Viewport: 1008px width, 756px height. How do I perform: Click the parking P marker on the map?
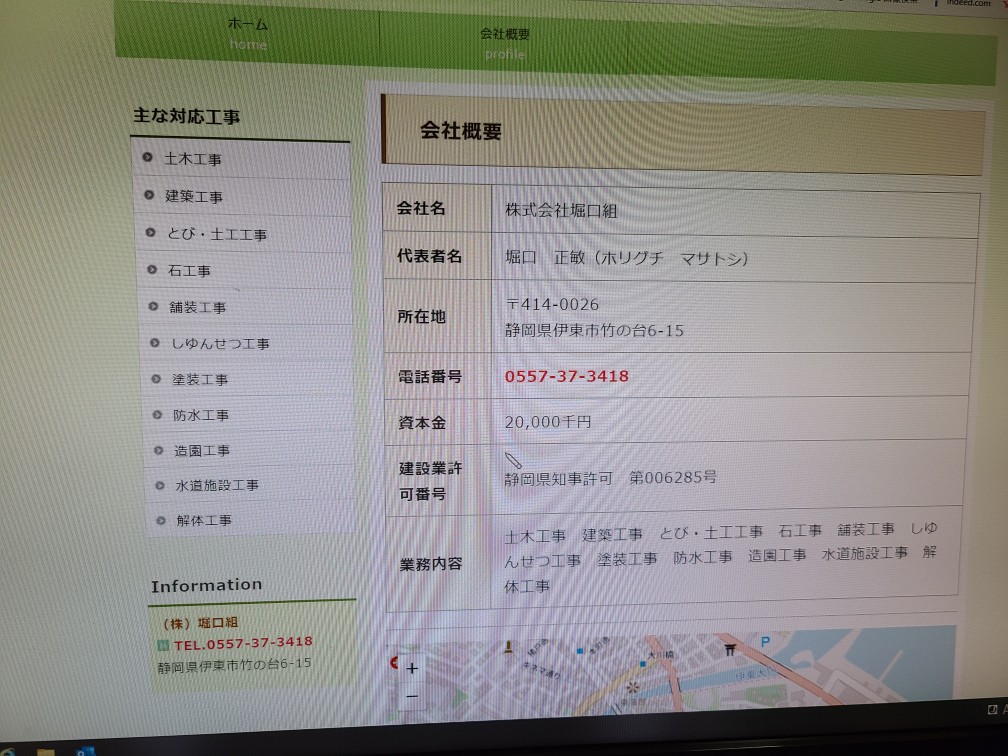click(765, 642)
